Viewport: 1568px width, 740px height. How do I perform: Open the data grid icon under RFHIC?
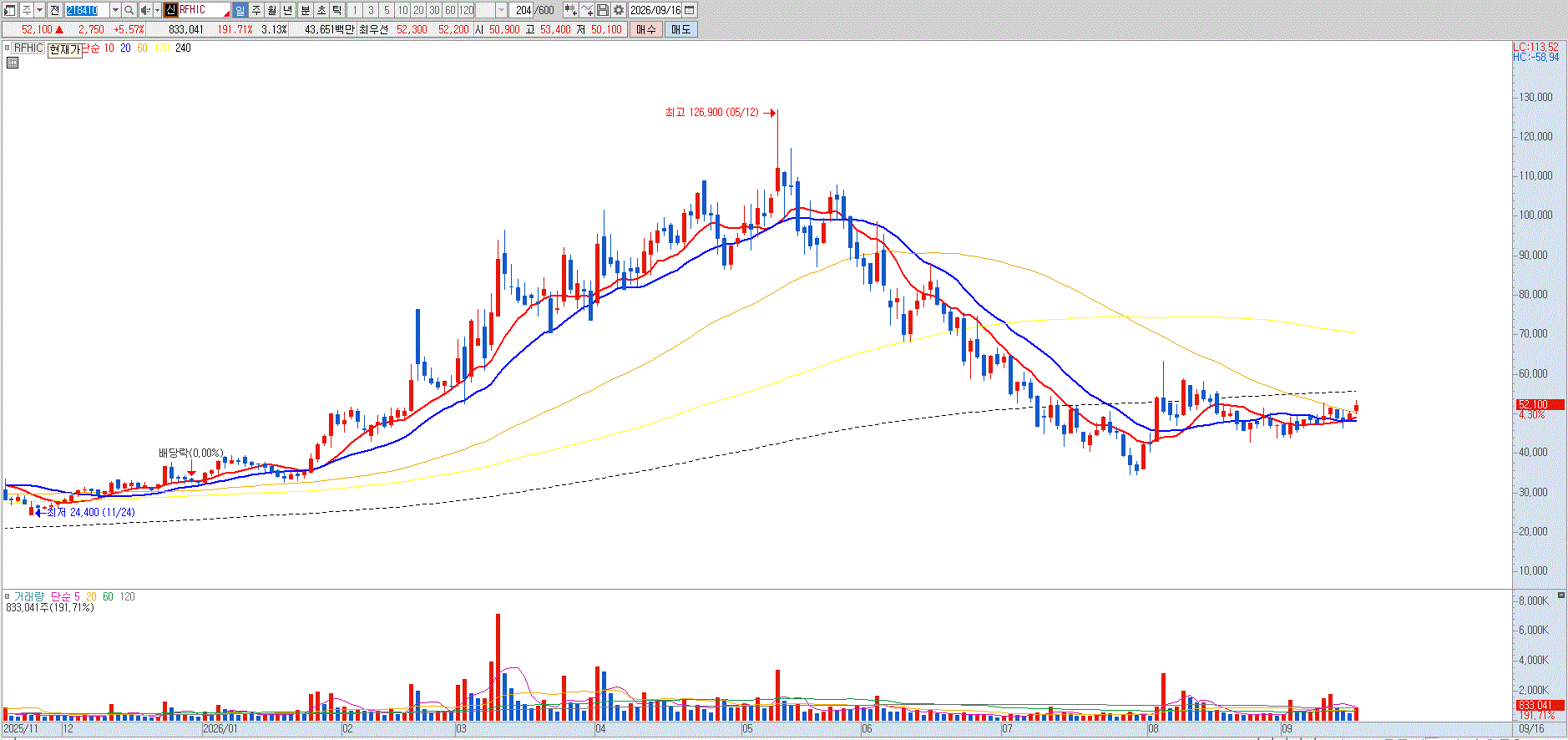point(13,63)
